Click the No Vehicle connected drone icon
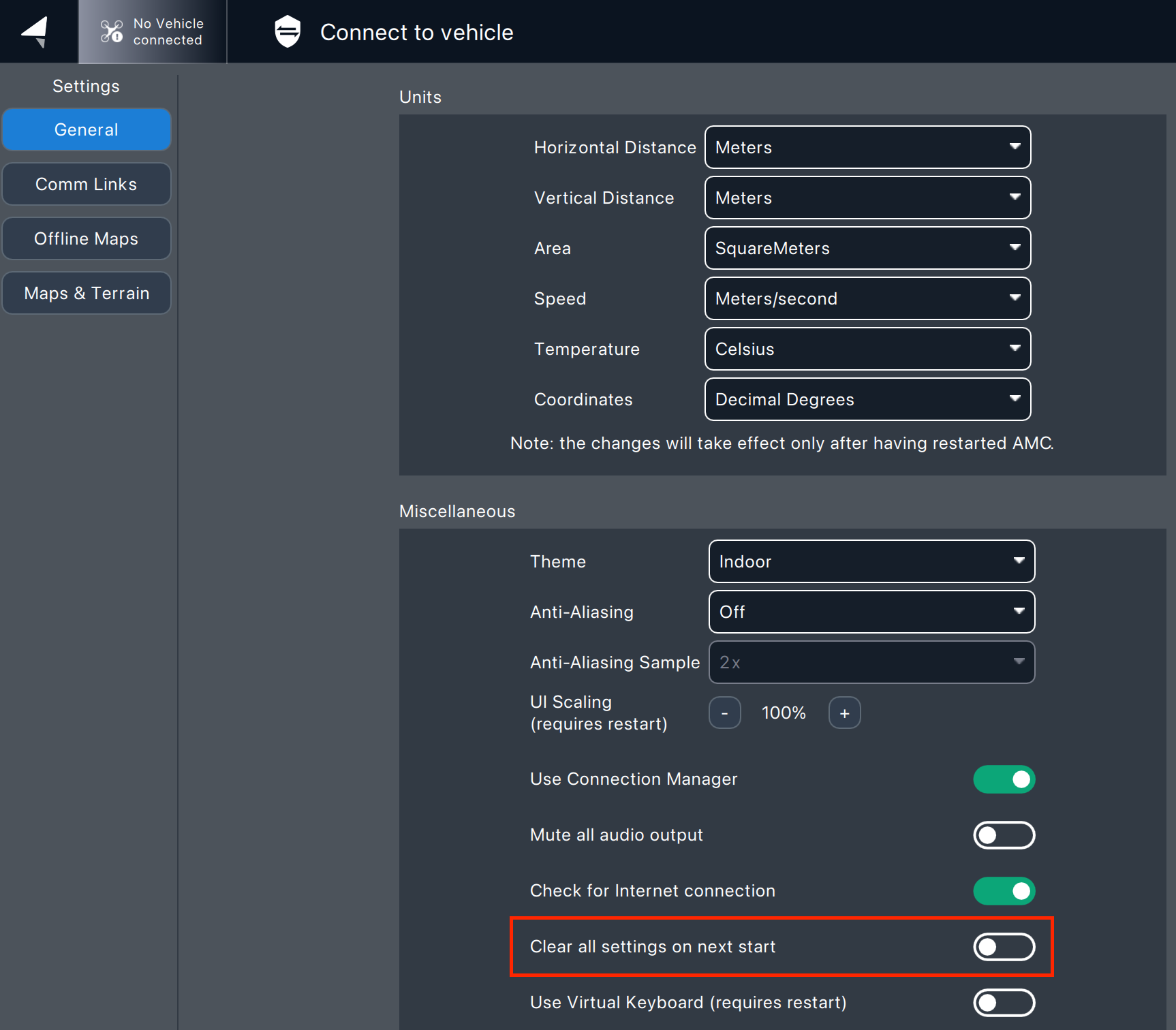 point(112,31)
